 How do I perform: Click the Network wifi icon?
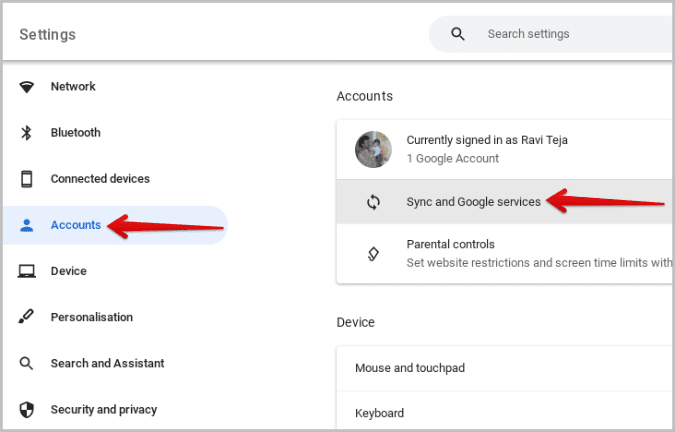point(27,86)
